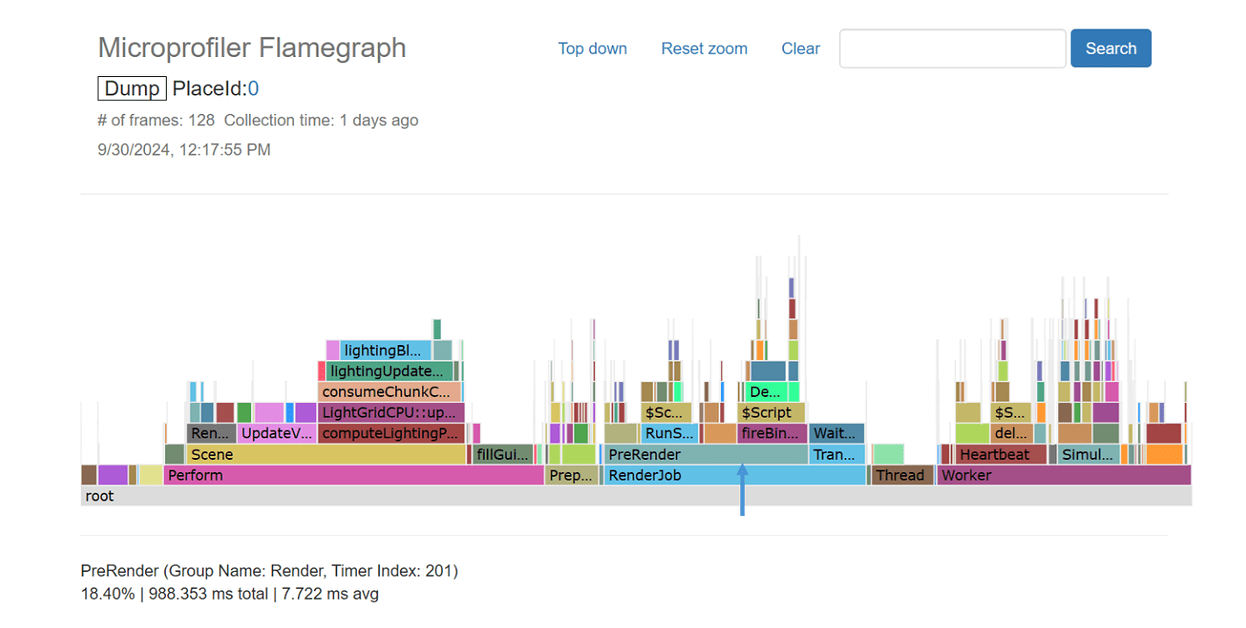Image resolution: width=1246 pixels, height=628 pixels.
Task: Click Reset zoom to restore the flamegraph
Action: coord(704,48)
